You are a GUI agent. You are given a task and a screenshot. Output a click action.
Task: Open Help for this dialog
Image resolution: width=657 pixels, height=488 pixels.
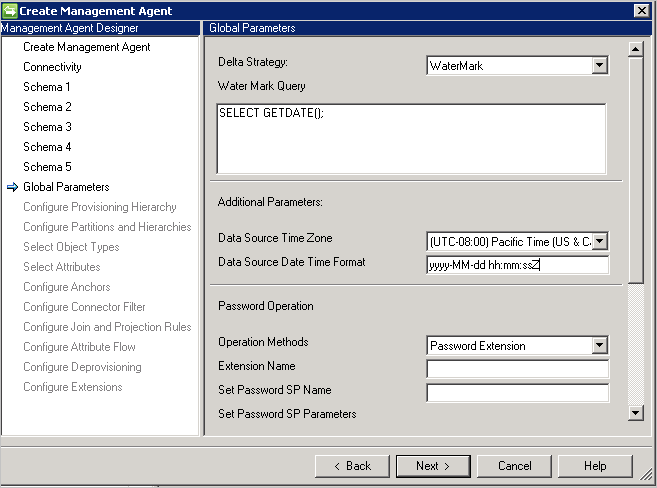coord(595,466)
